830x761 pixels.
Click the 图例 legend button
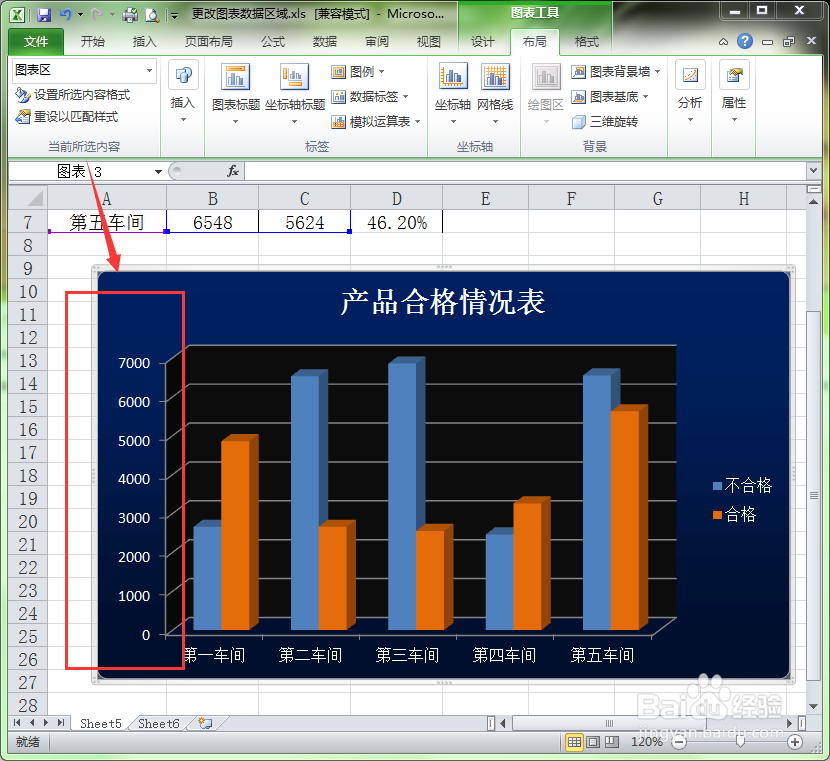(358, 71)
